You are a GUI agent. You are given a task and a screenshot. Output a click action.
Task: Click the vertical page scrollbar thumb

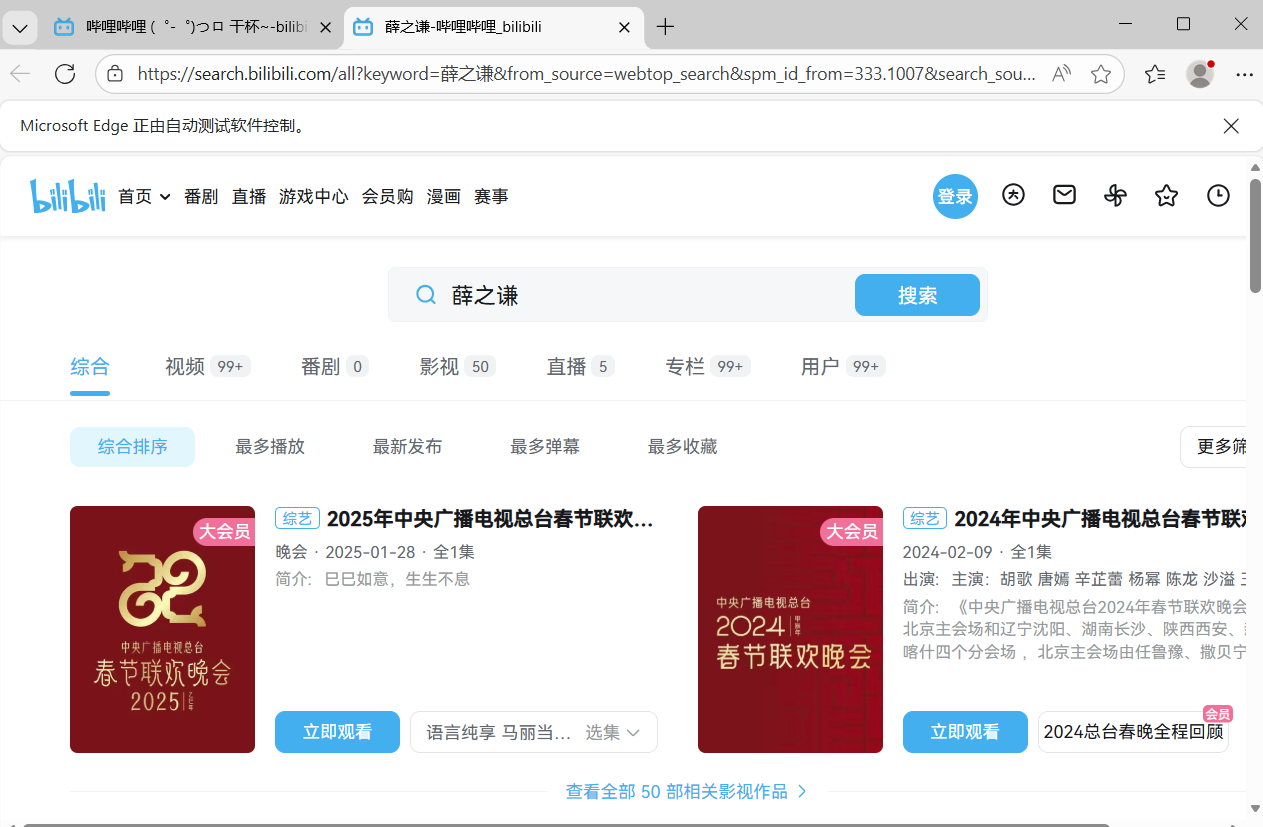coord(1255,235)
